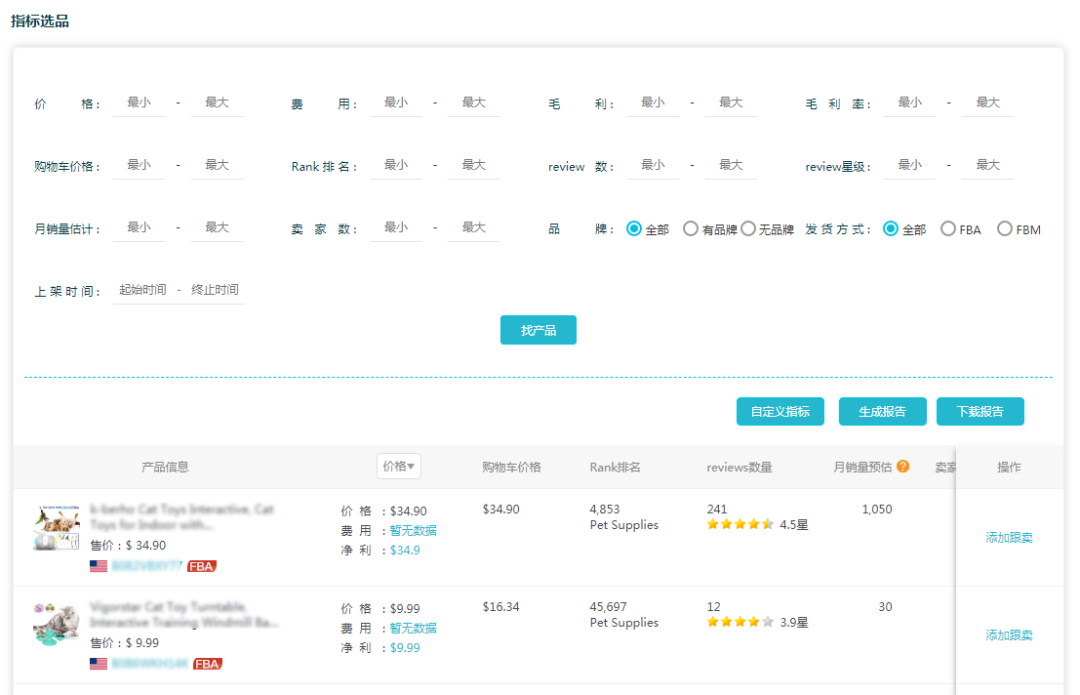Select FBM shipping method radio

1004,229
